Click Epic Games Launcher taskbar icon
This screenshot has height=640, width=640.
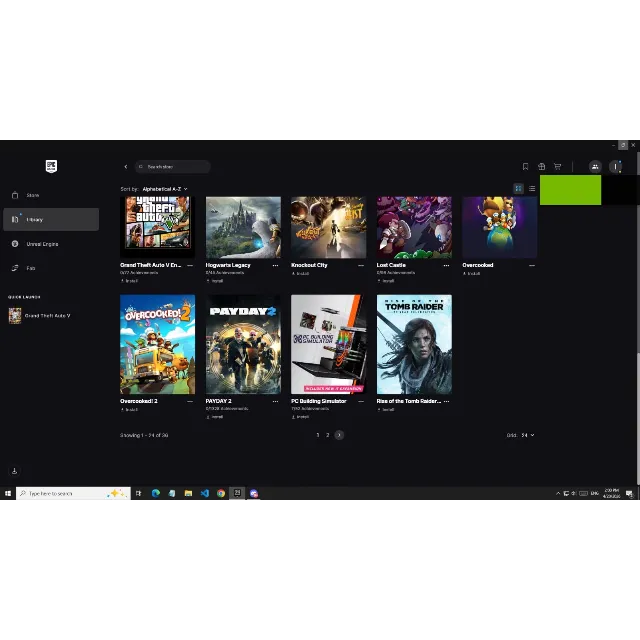[x=237, y=493]
